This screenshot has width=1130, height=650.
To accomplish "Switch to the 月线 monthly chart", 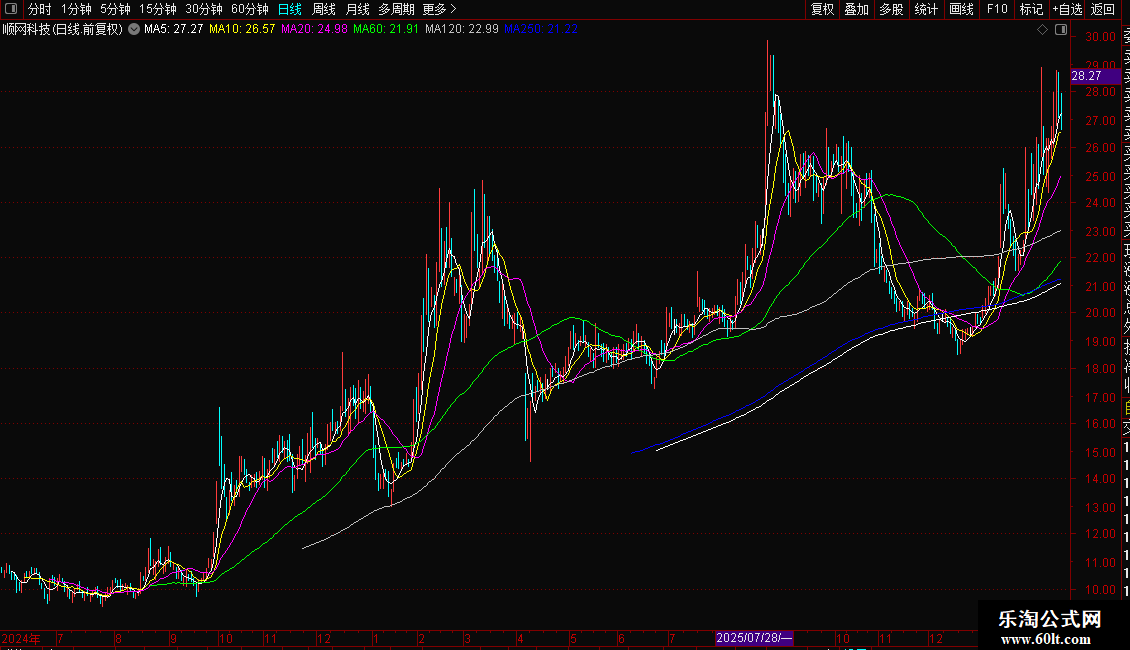I will pos(357,9).
